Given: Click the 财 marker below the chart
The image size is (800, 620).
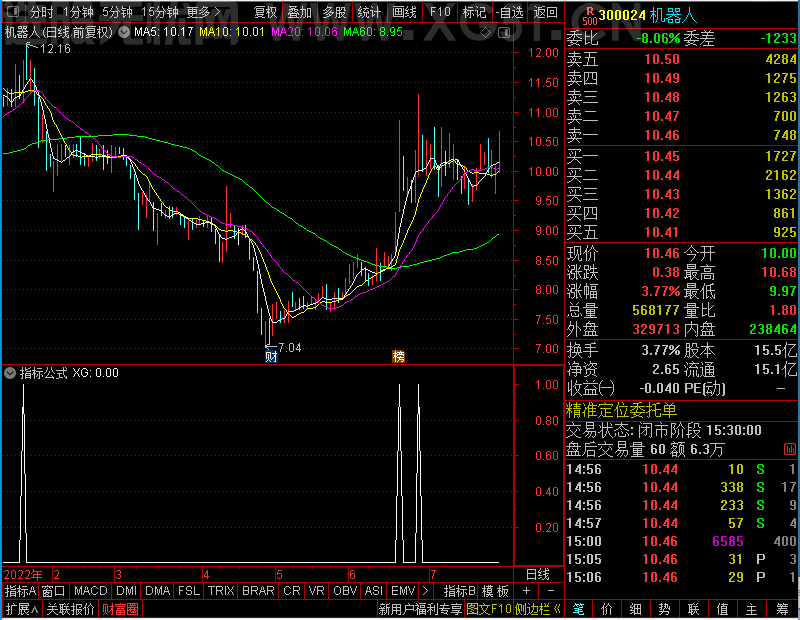Looking at the screenshot, I should coord(271,356).
